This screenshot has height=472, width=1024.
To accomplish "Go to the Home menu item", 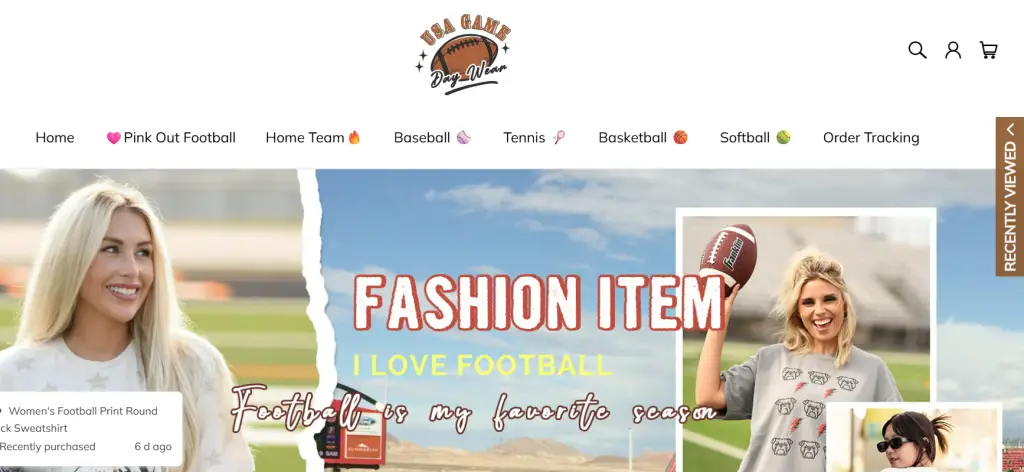I will tap(55, 138).
